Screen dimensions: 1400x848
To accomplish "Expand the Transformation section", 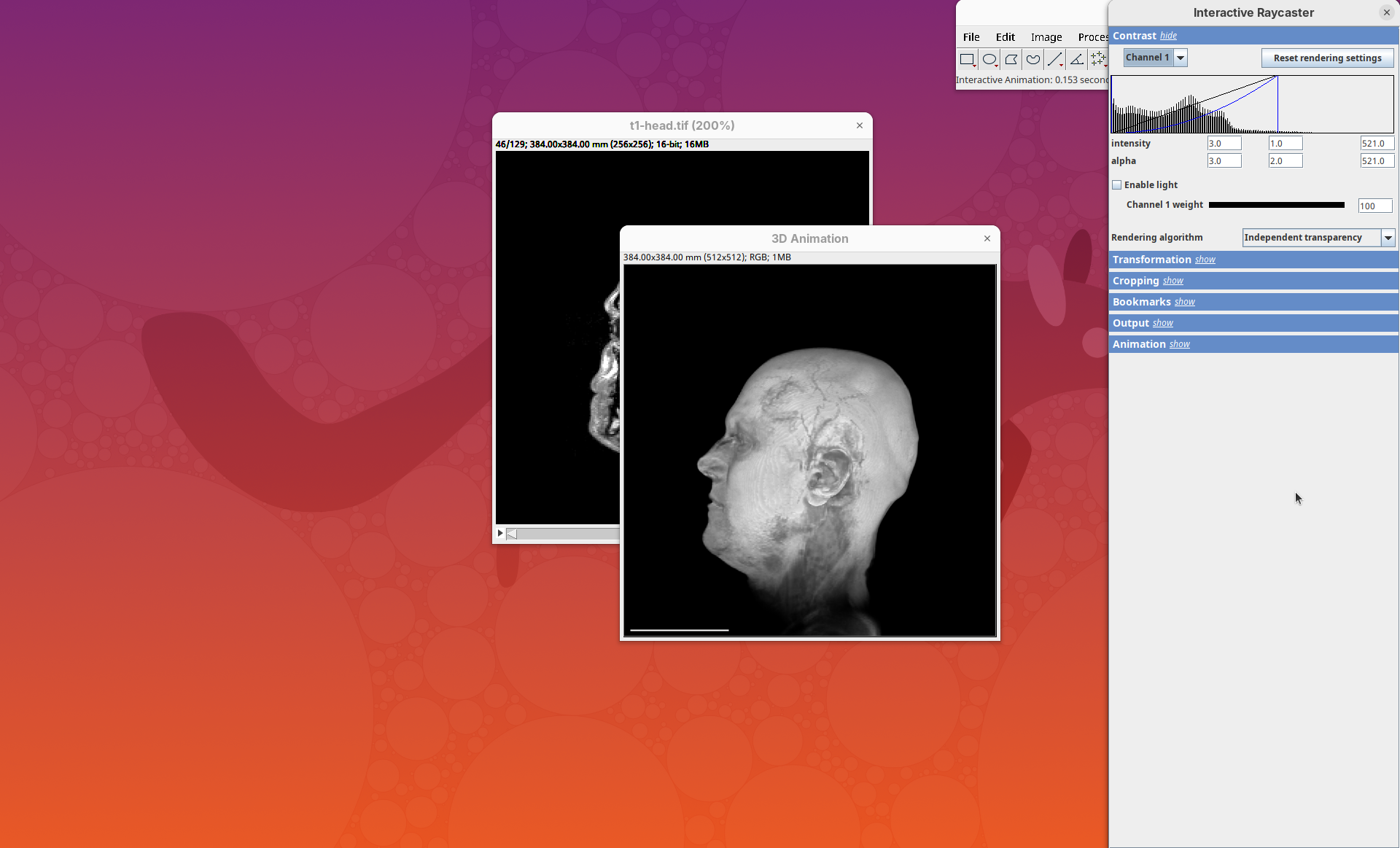I will (1205, 260).
